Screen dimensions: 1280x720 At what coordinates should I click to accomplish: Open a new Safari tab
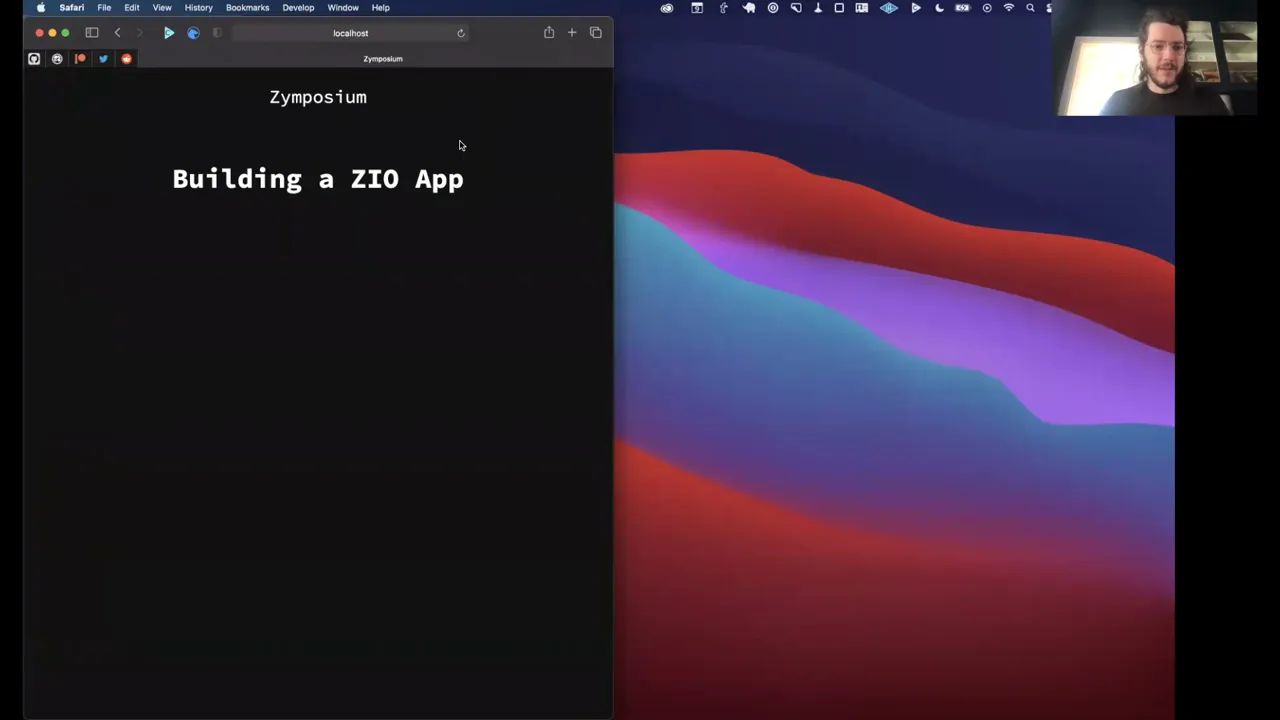(x=572, y=33)
